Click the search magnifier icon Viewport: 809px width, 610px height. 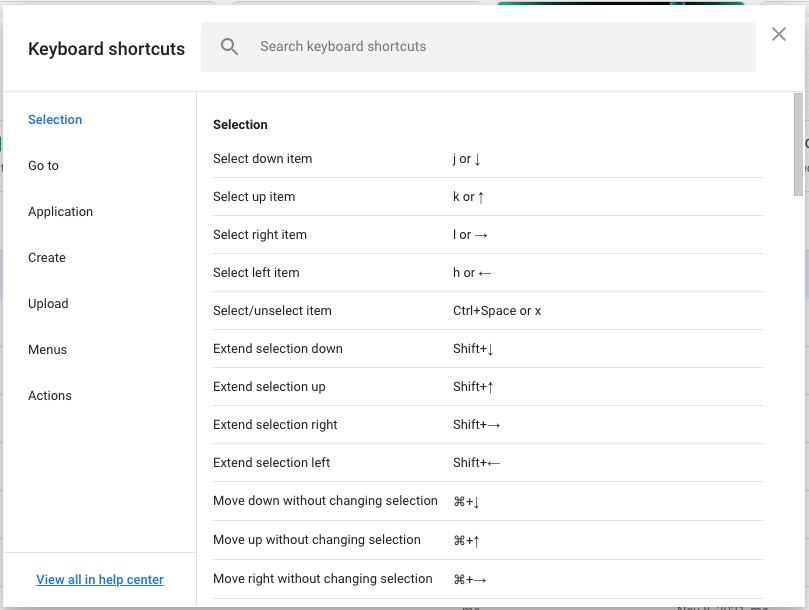pos(230,47)
